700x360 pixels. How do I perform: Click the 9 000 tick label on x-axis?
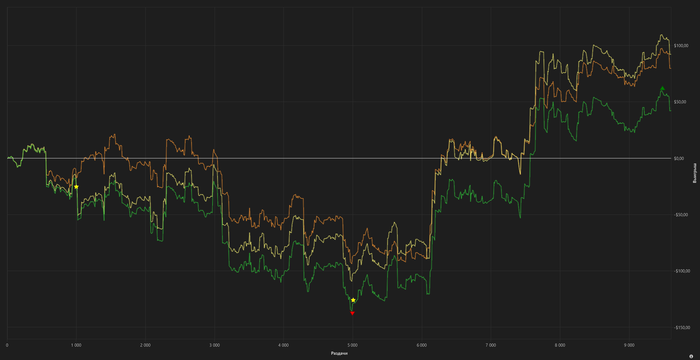629,345
